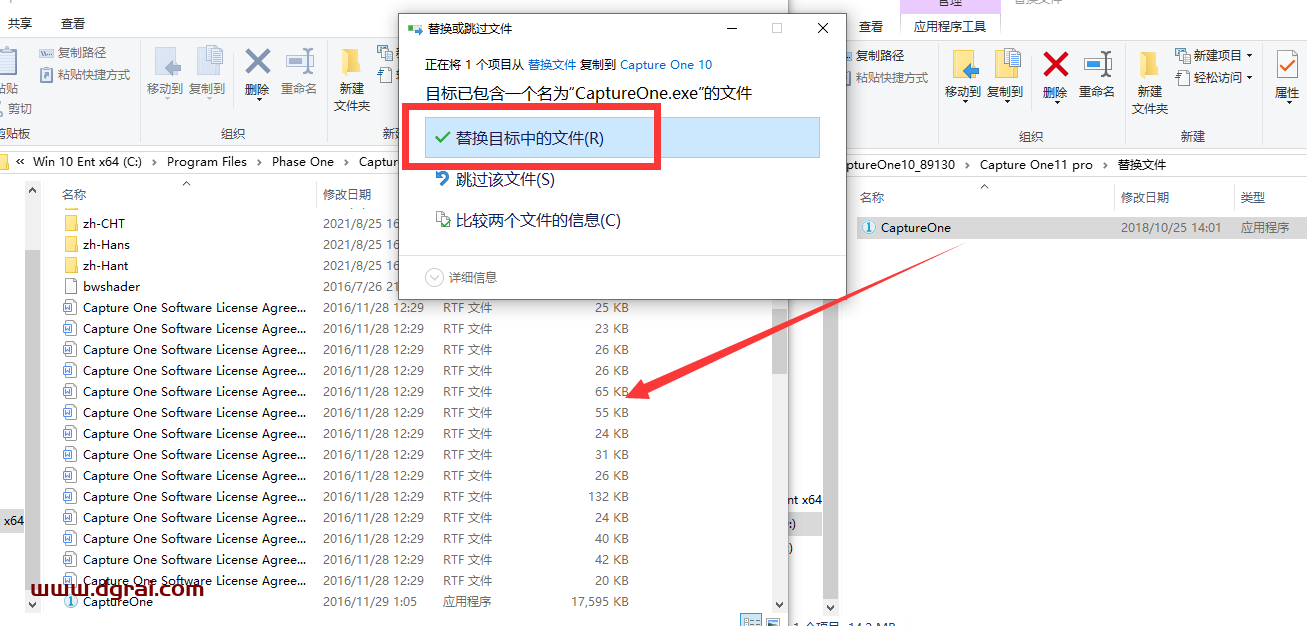Click Delete icon in left Explorer ribbon
Image resolution: width=1307 pixels, height=626 pixels.
coord(258,63)
